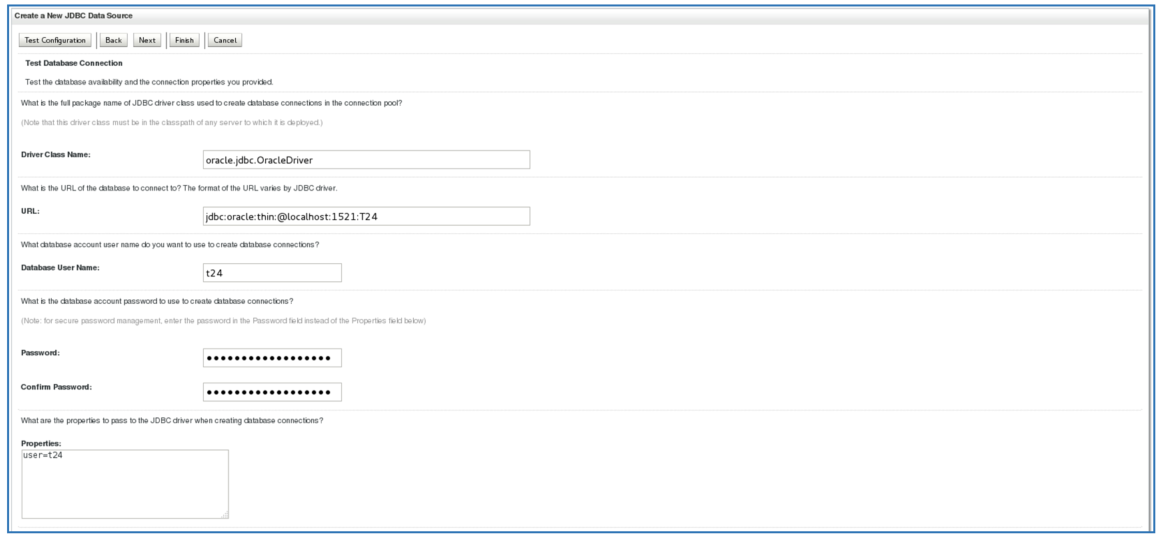Focus the Confirm Password input field

click(272, 392)
